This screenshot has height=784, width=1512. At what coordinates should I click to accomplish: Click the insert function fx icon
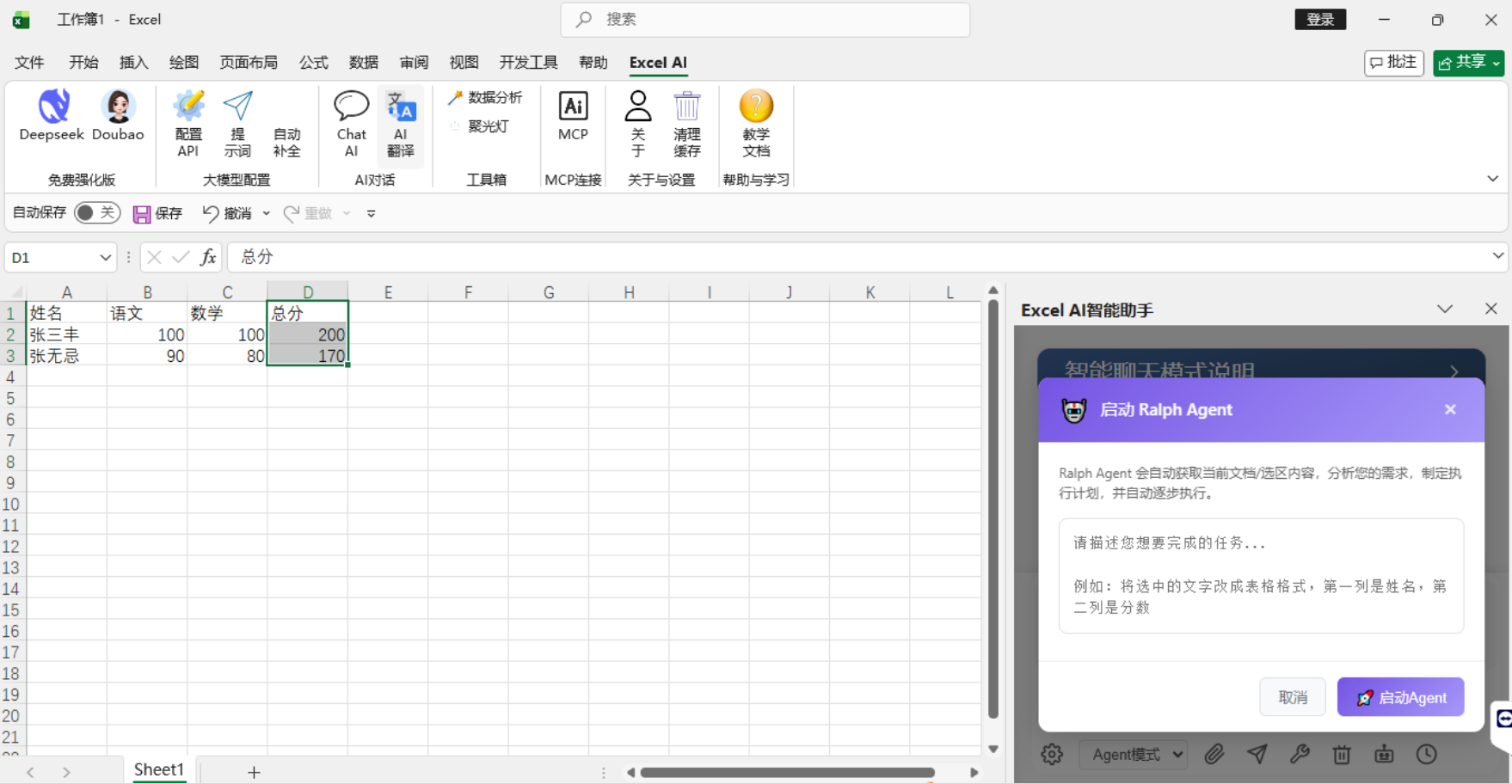[207, 257]
